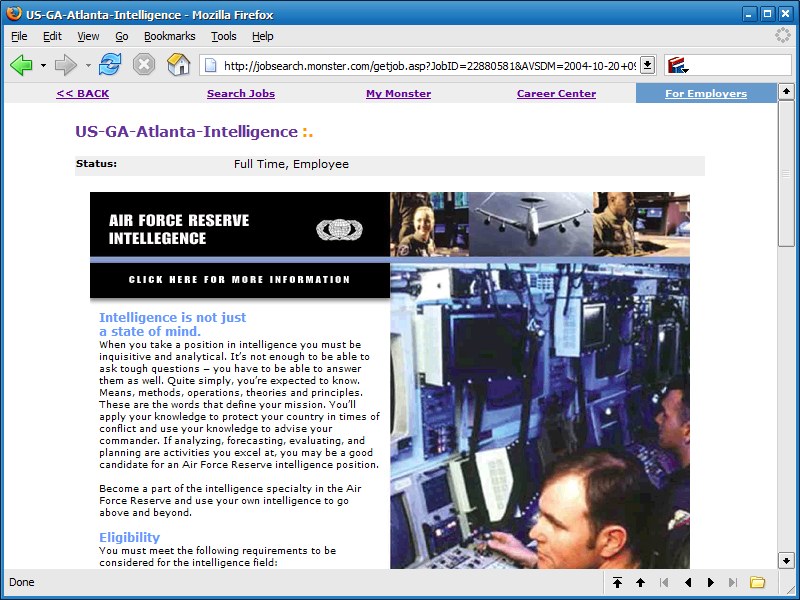Screen dimensions: 800x600
Task: Click the gray Forward arrow button
Action: (65, 65)
